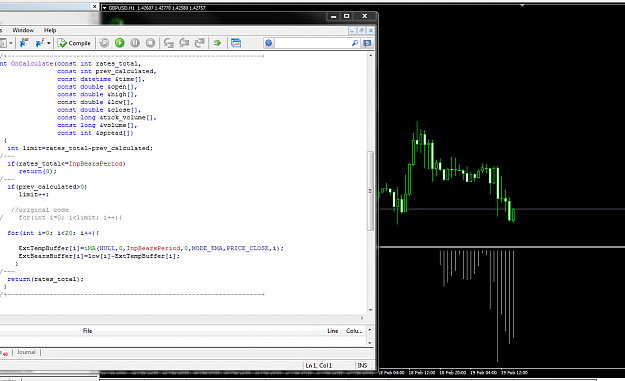Viewport: 625px width, 381px height.
Task: Click the code editor vertical scrollbar thumb
Action: pos(370,191)
